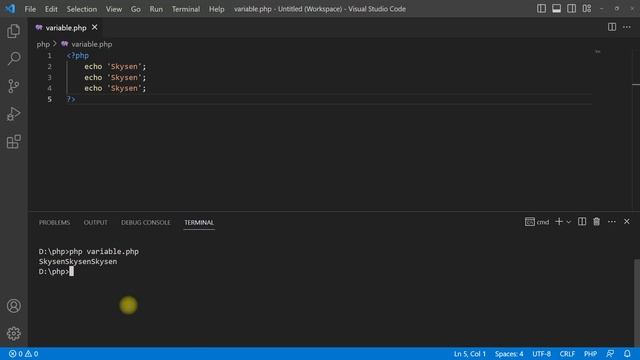
Task: Toggle Secondary Side Bar layout icon
Action: [x=571, y=9]
